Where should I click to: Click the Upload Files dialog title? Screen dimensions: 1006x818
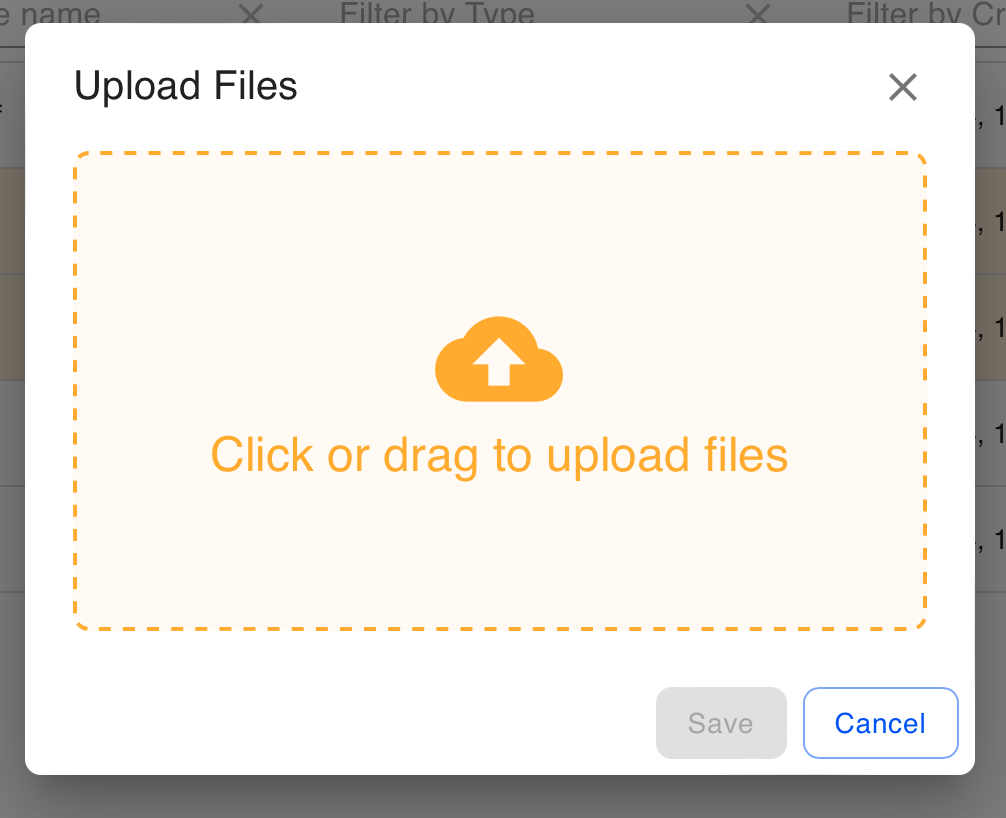click(x=185, y=86)
